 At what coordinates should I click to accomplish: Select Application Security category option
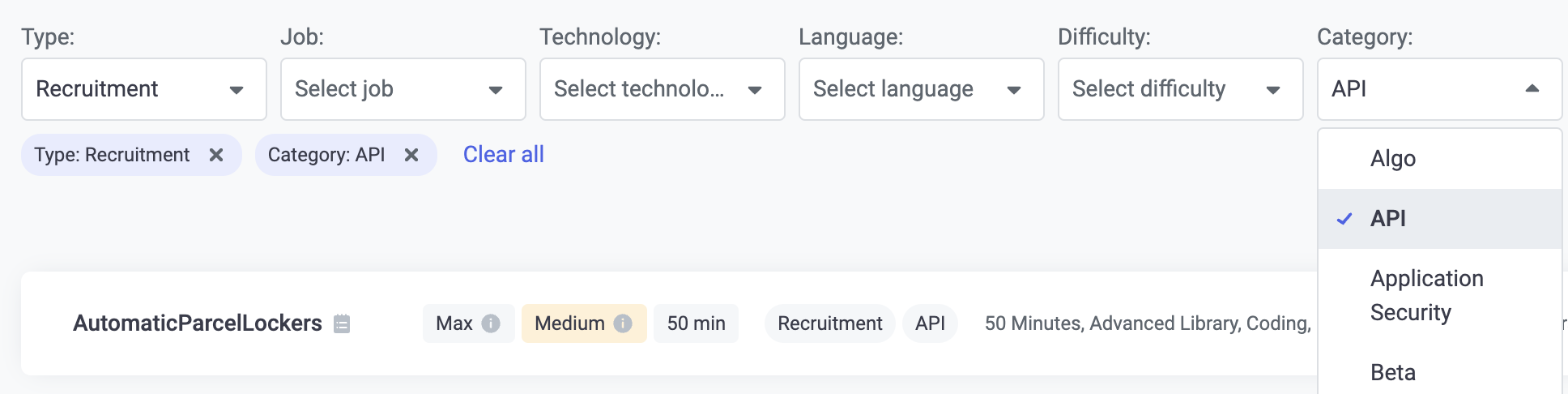(1426, 295)
